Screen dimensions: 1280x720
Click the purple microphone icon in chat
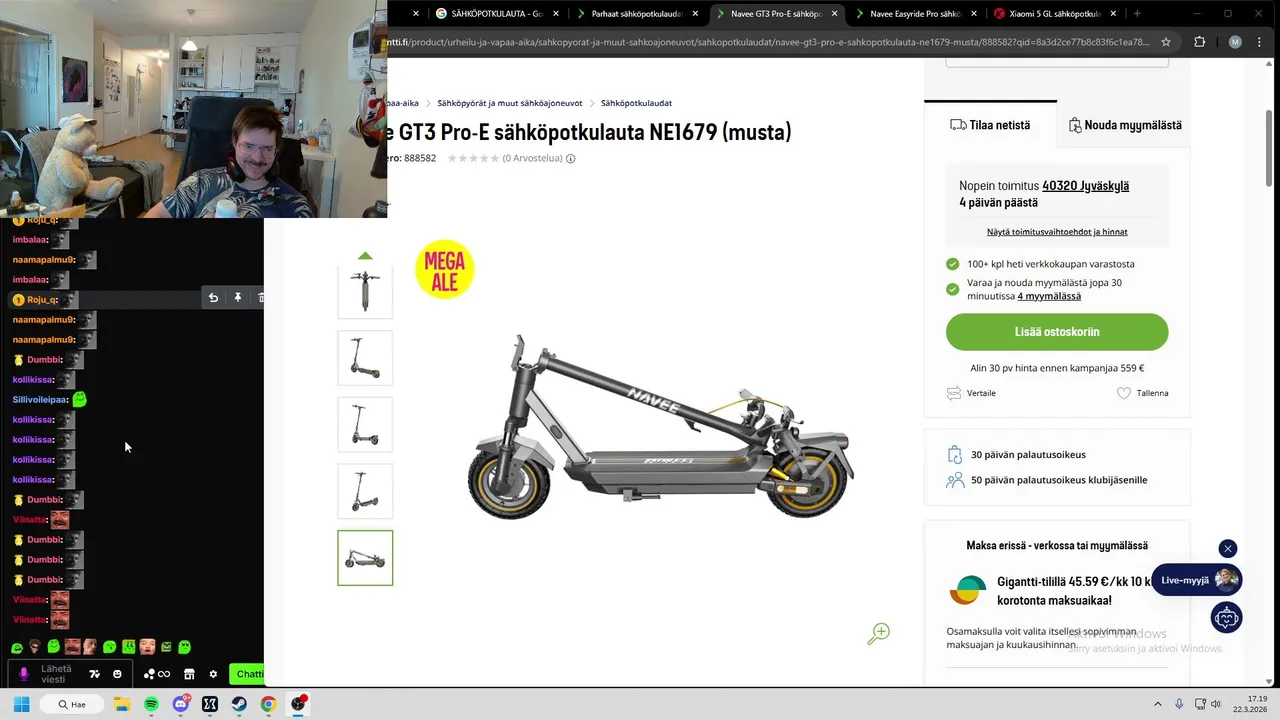[24, 674]
